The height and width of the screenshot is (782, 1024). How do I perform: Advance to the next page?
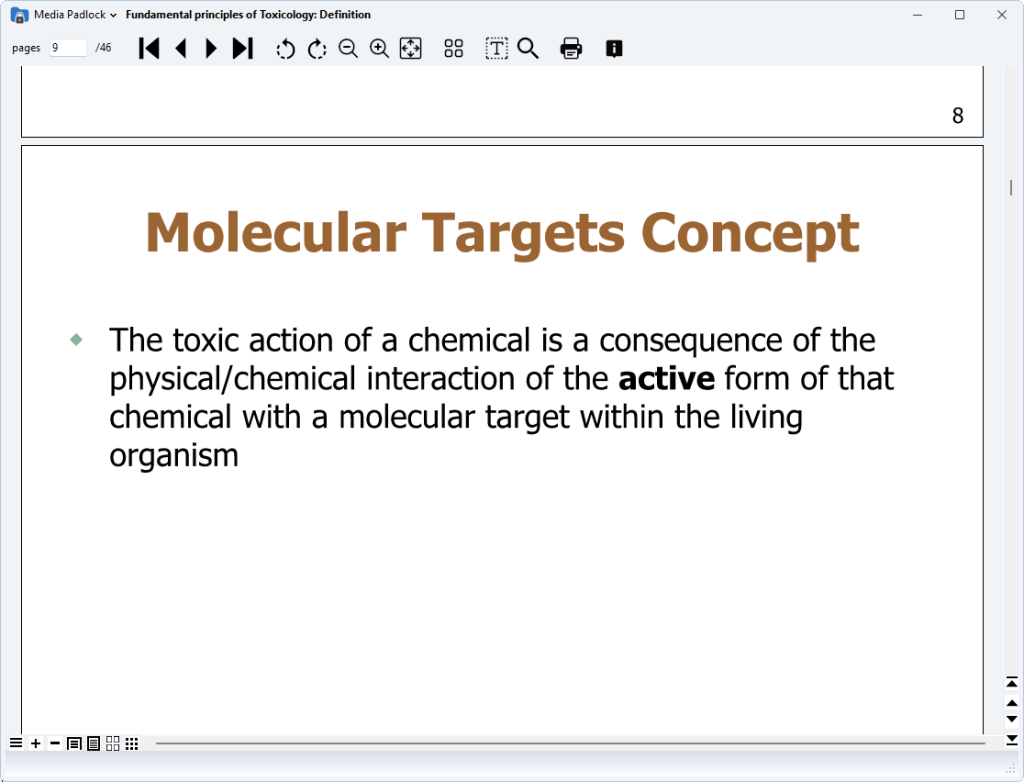tap(211, 48)
